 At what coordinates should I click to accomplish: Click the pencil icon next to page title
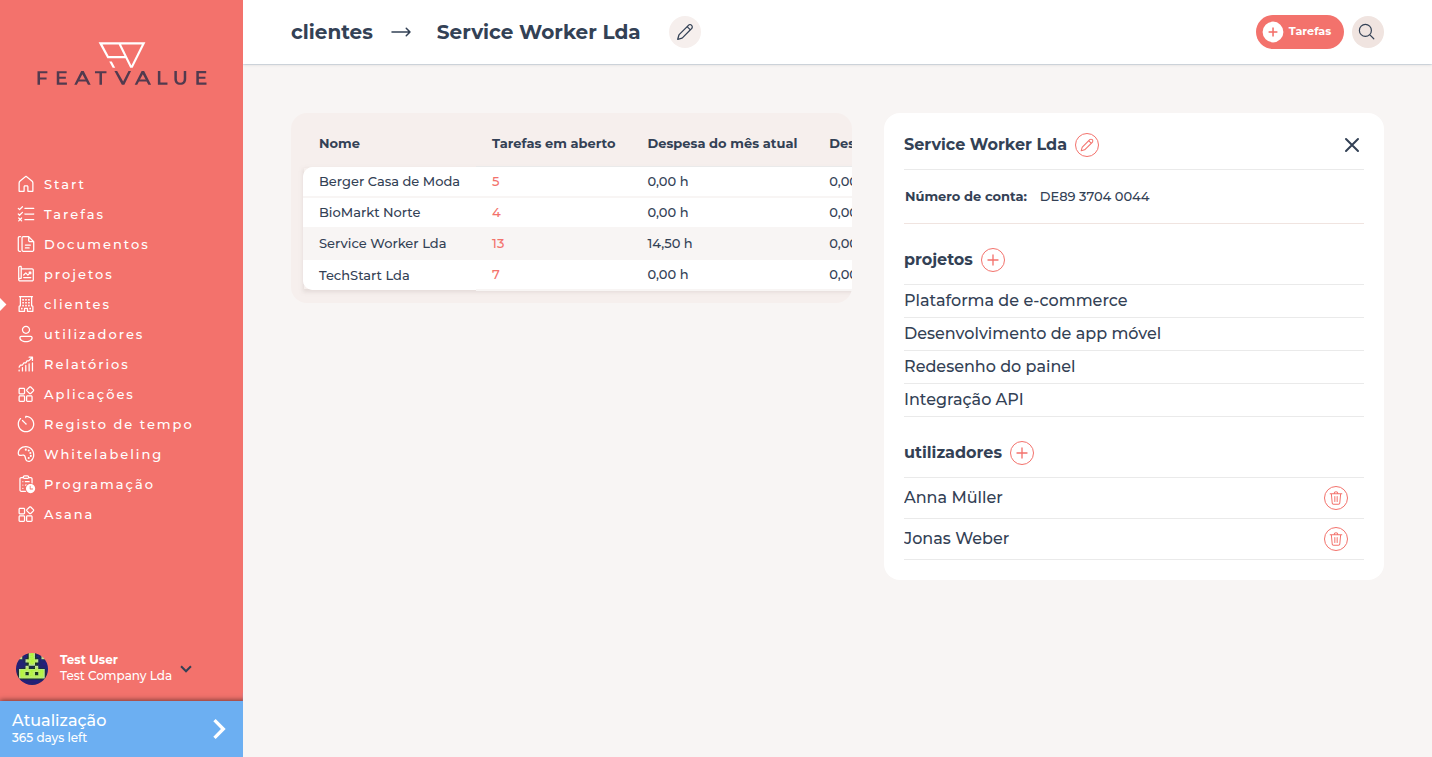(685, 32)
